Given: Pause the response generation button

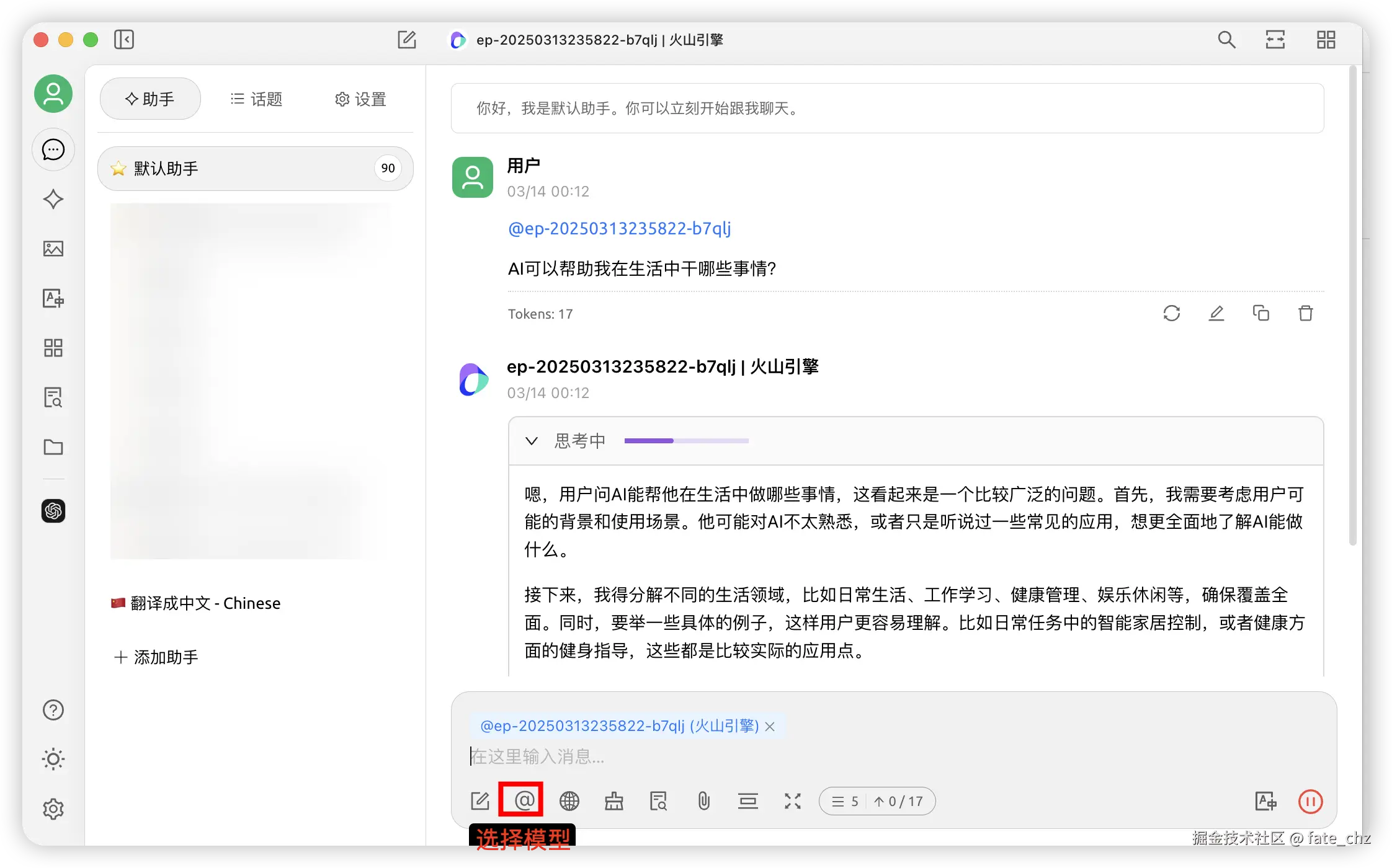Looking at the screenshot, I should click(x=1310, y=801).
